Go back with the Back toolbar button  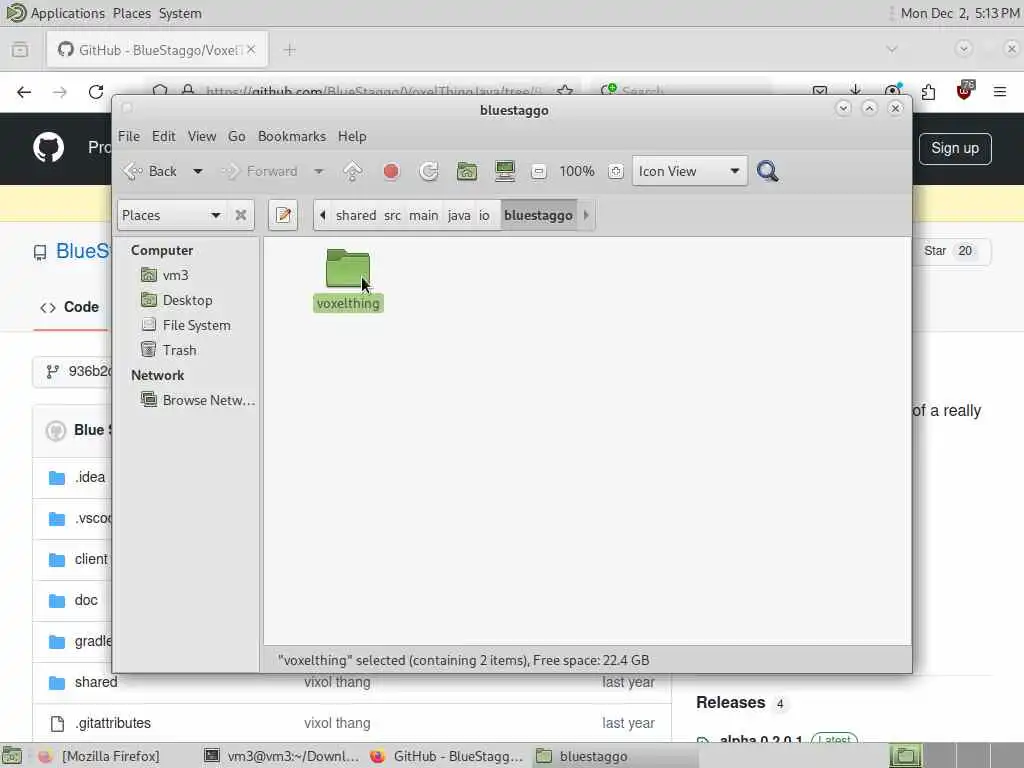(150, 171)
